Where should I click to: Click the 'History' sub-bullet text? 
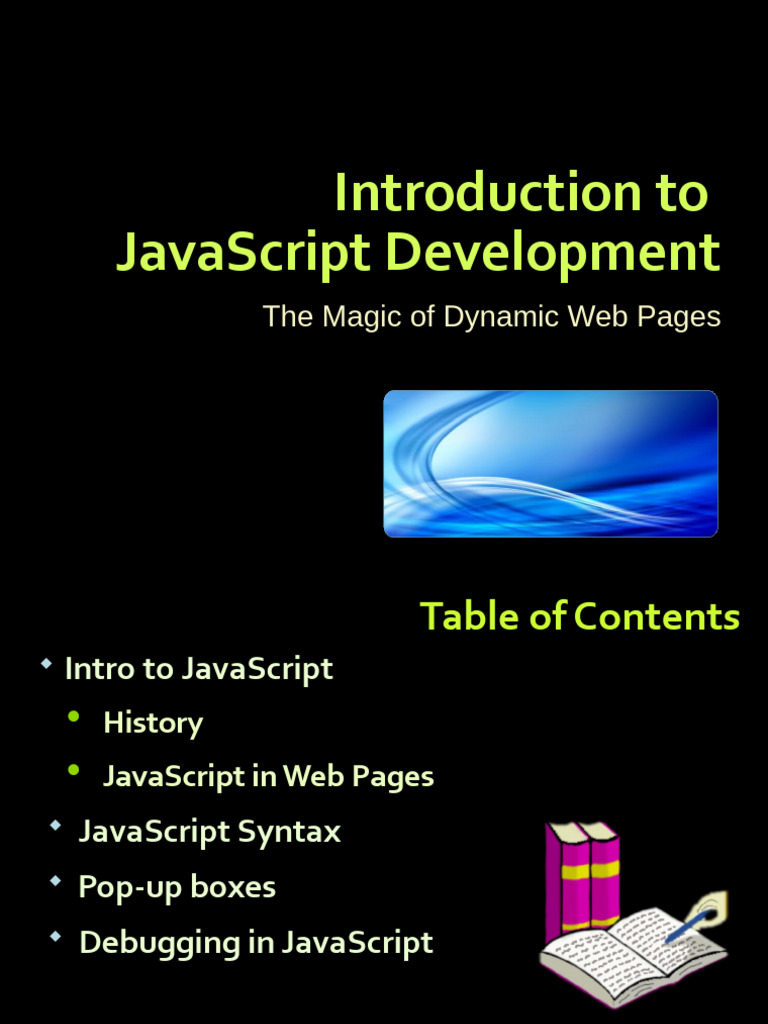click(x=153, y=723)
